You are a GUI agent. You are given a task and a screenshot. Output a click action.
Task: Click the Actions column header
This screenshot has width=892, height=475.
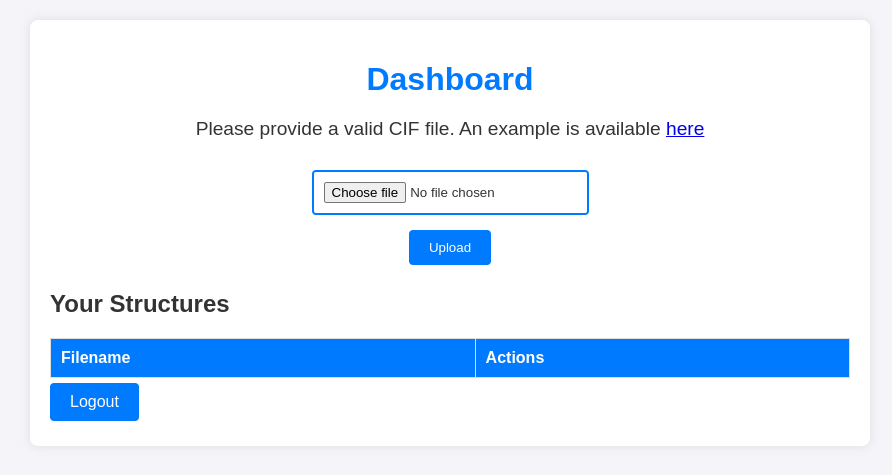(515, 358)
